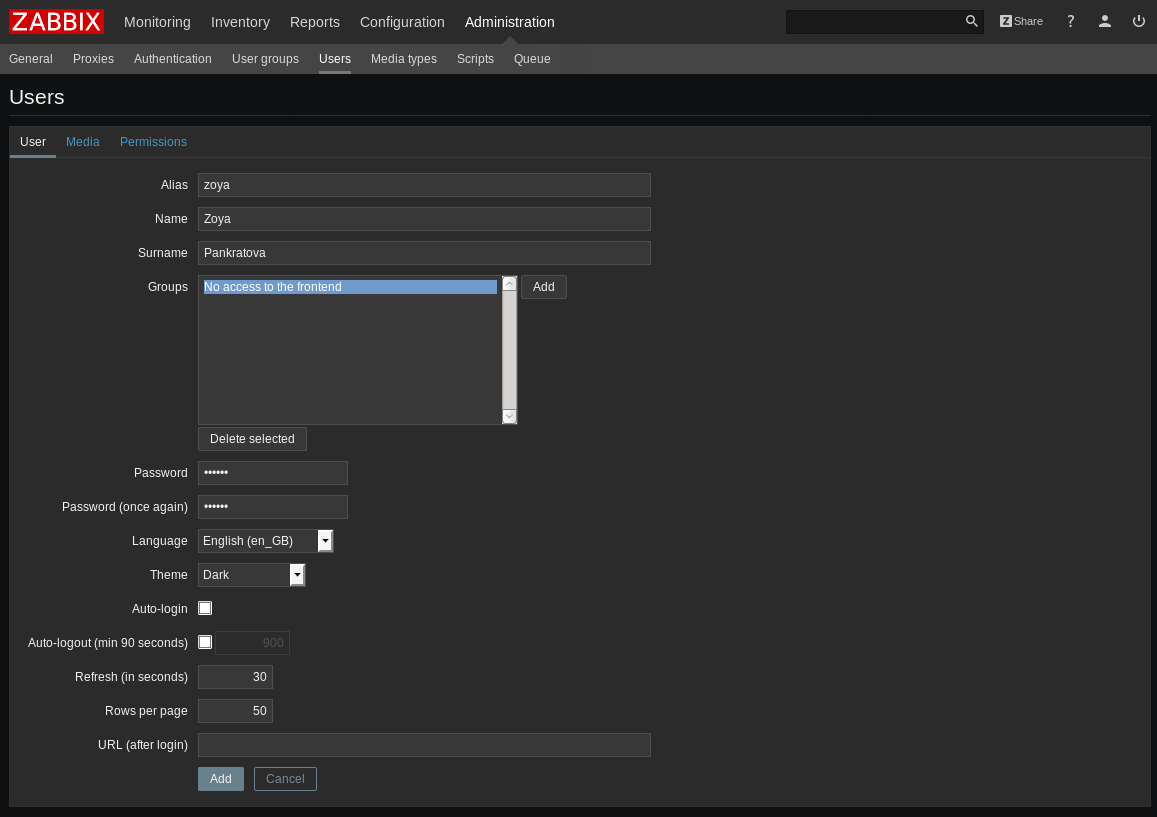Switch to the Permissions tab
1157x817 pixels.
point(153,142)
